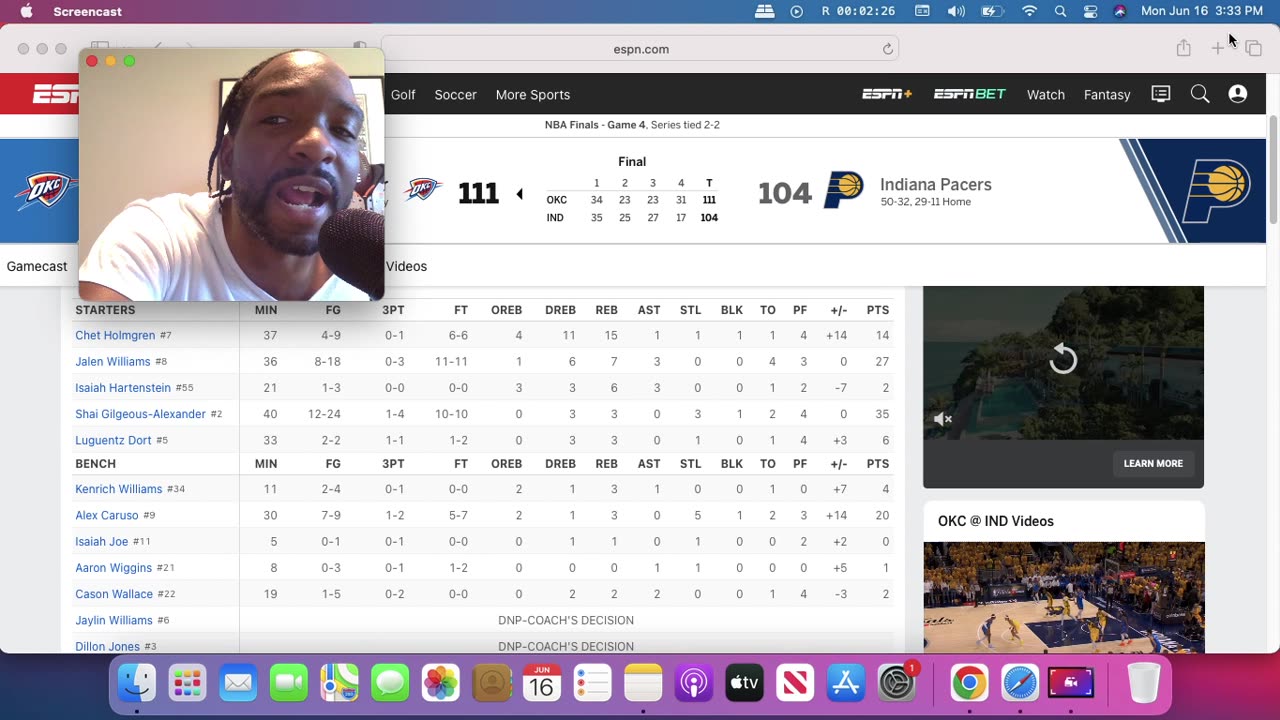Open Mail from the Dock
The height and width of the screenshot is (720, 1280).
click(x=238, y=683)
